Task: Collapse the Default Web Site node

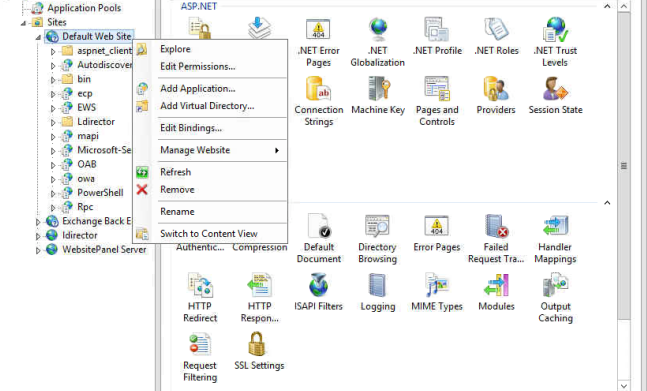Action: point(38,38)
